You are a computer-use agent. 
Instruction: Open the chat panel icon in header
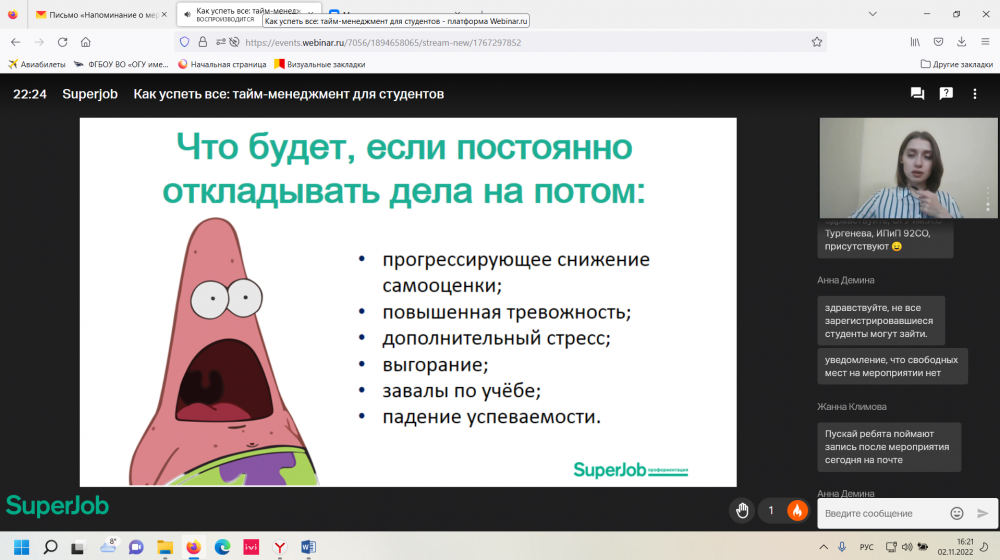pos(917,94)
